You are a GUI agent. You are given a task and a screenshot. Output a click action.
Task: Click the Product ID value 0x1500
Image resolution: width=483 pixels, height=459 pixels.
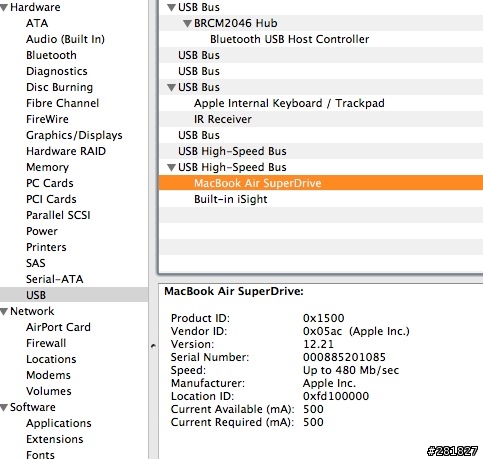(323, 318)
